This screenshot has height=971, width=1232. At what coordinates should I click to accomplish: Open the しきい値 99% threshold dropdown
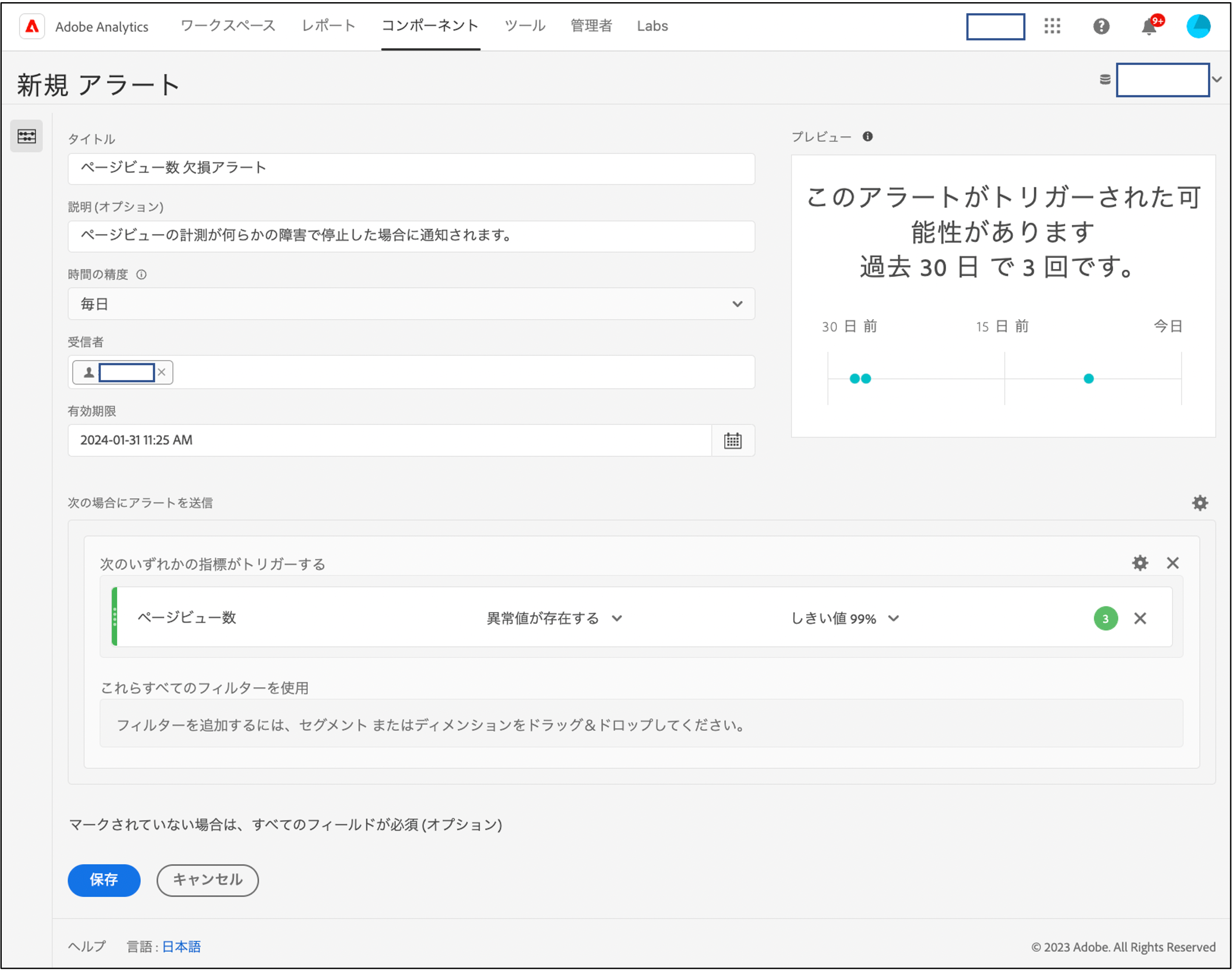click(x=845, y=619)
